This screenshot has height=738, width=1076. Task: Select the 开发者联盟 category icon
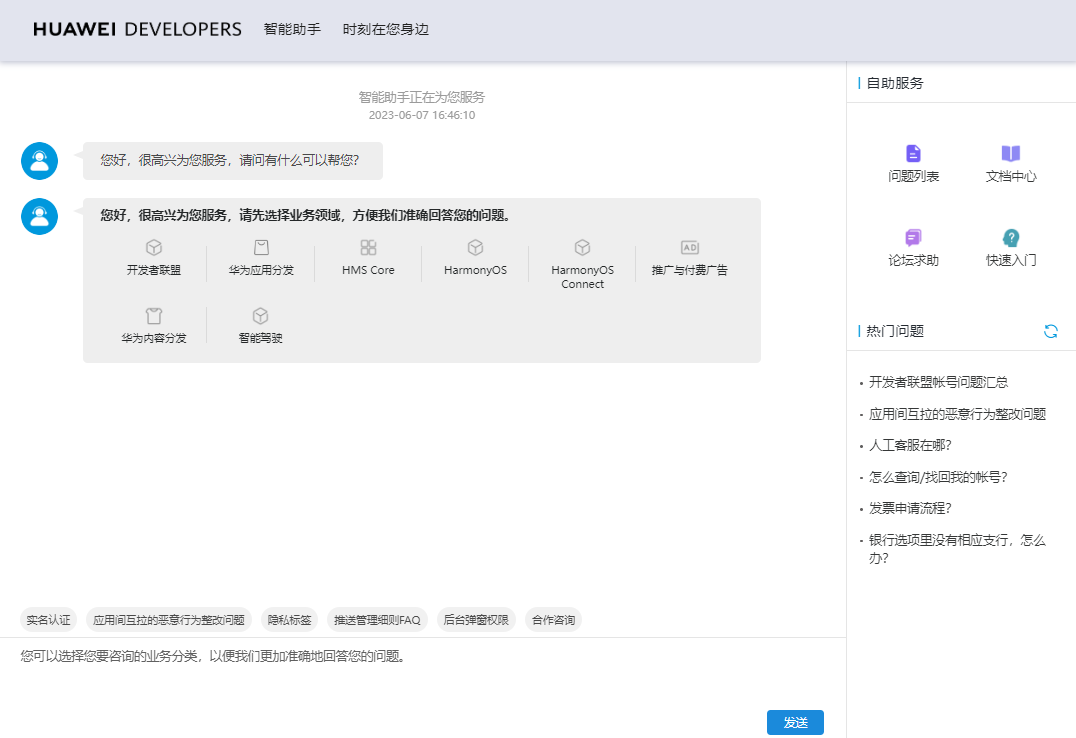tap(154, 247)
